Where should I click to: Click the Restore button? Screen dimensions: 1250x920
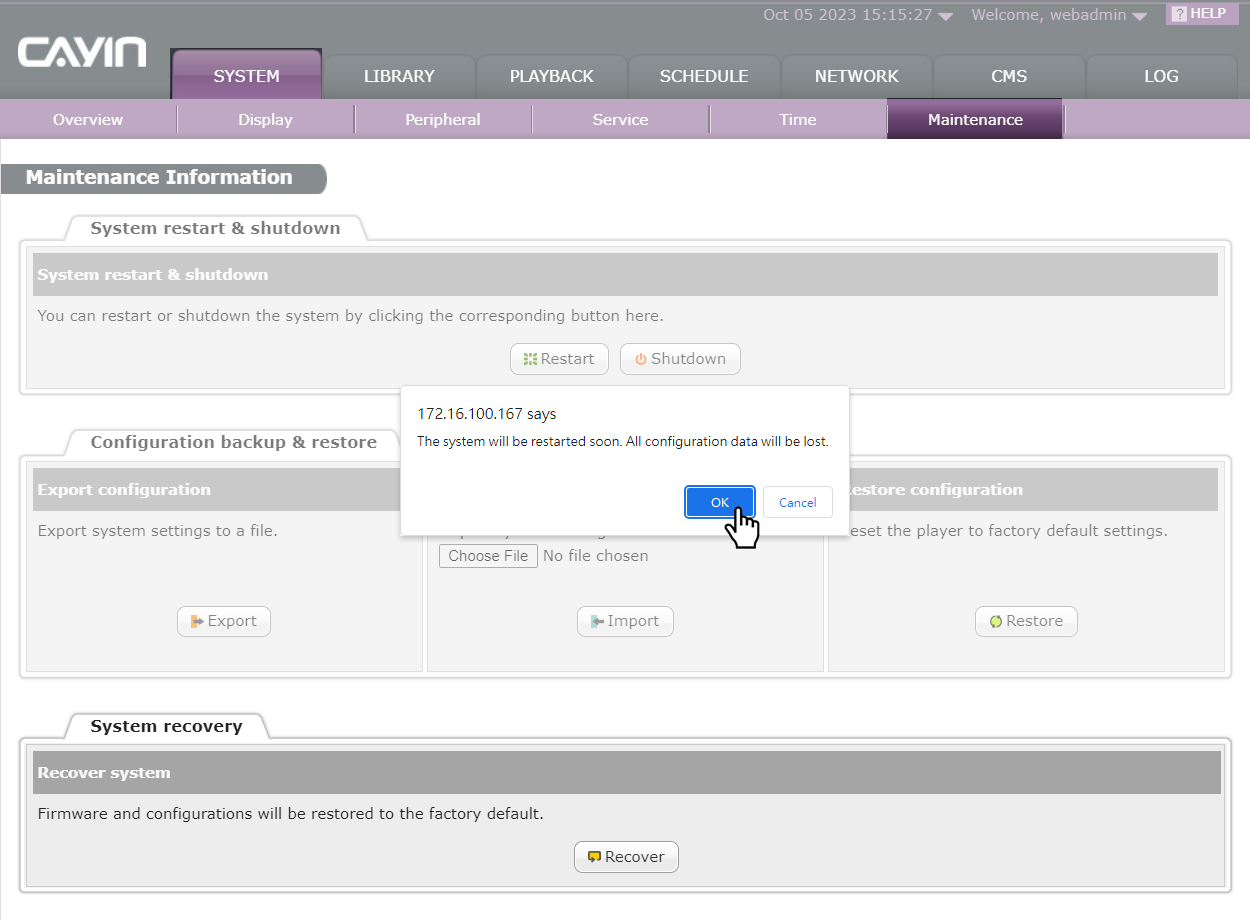(1026, 621)
